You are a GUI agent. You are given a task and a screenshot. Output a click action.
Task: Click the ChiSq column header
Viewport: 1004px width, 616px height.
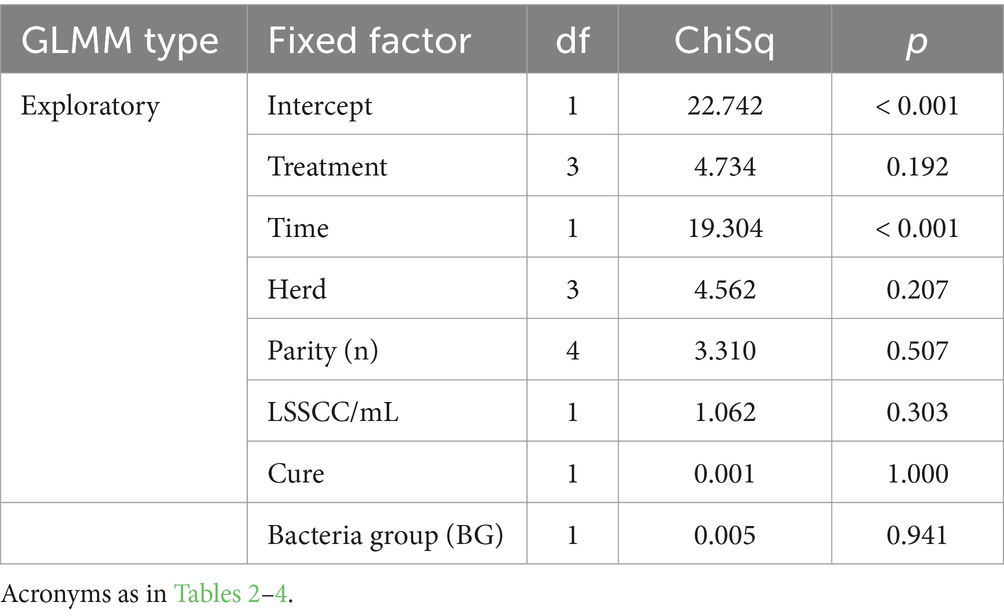pos(724,41)
